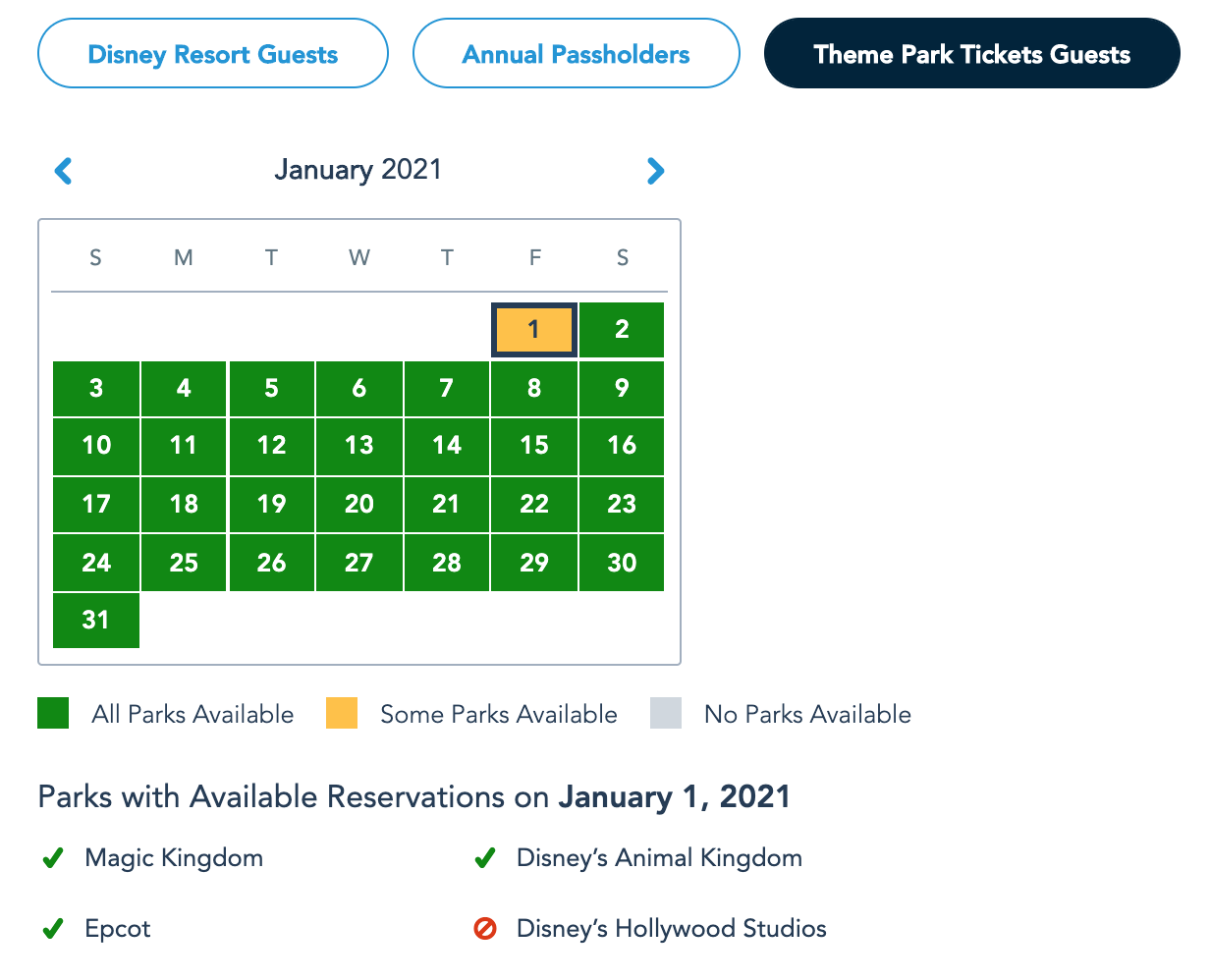Click checkmark beside Disney's Animal Kingdom

pyautogui.click(x=484, y=859)
